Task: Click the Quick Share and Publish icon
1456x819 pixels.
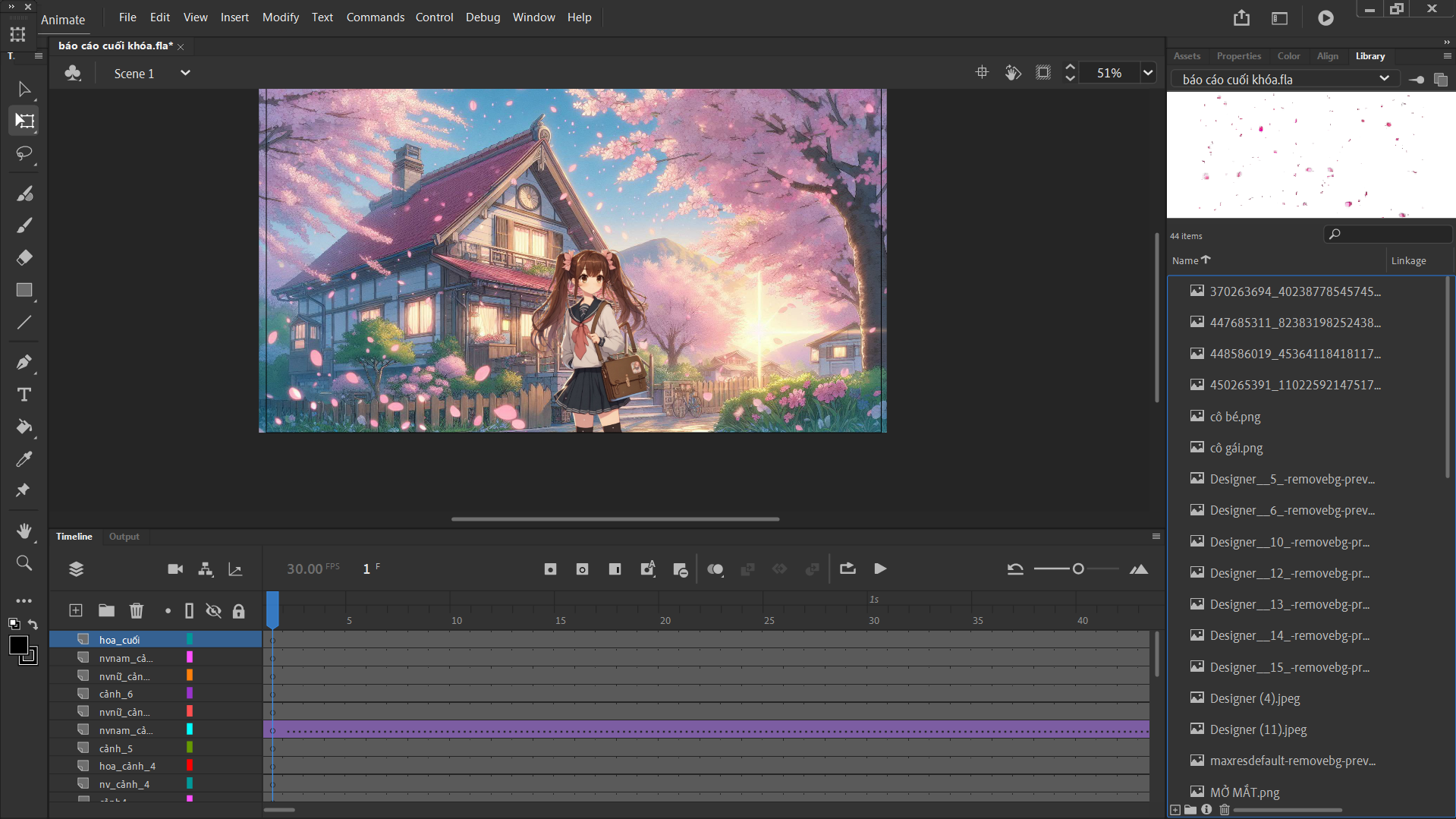Action: tap(1241, 18)
